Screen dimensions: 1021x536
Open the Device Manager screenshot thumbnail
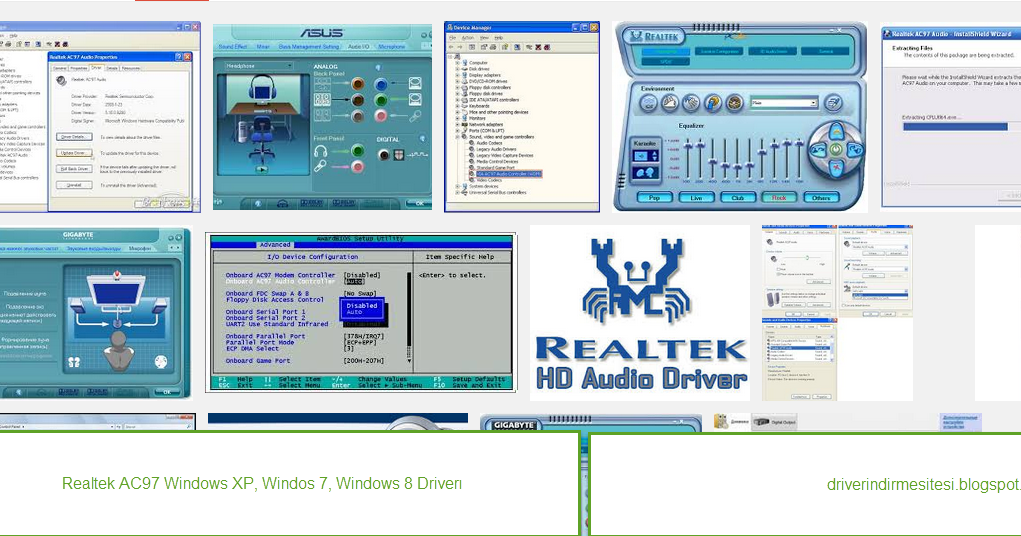pyautogui.click(x=522, y=117)
